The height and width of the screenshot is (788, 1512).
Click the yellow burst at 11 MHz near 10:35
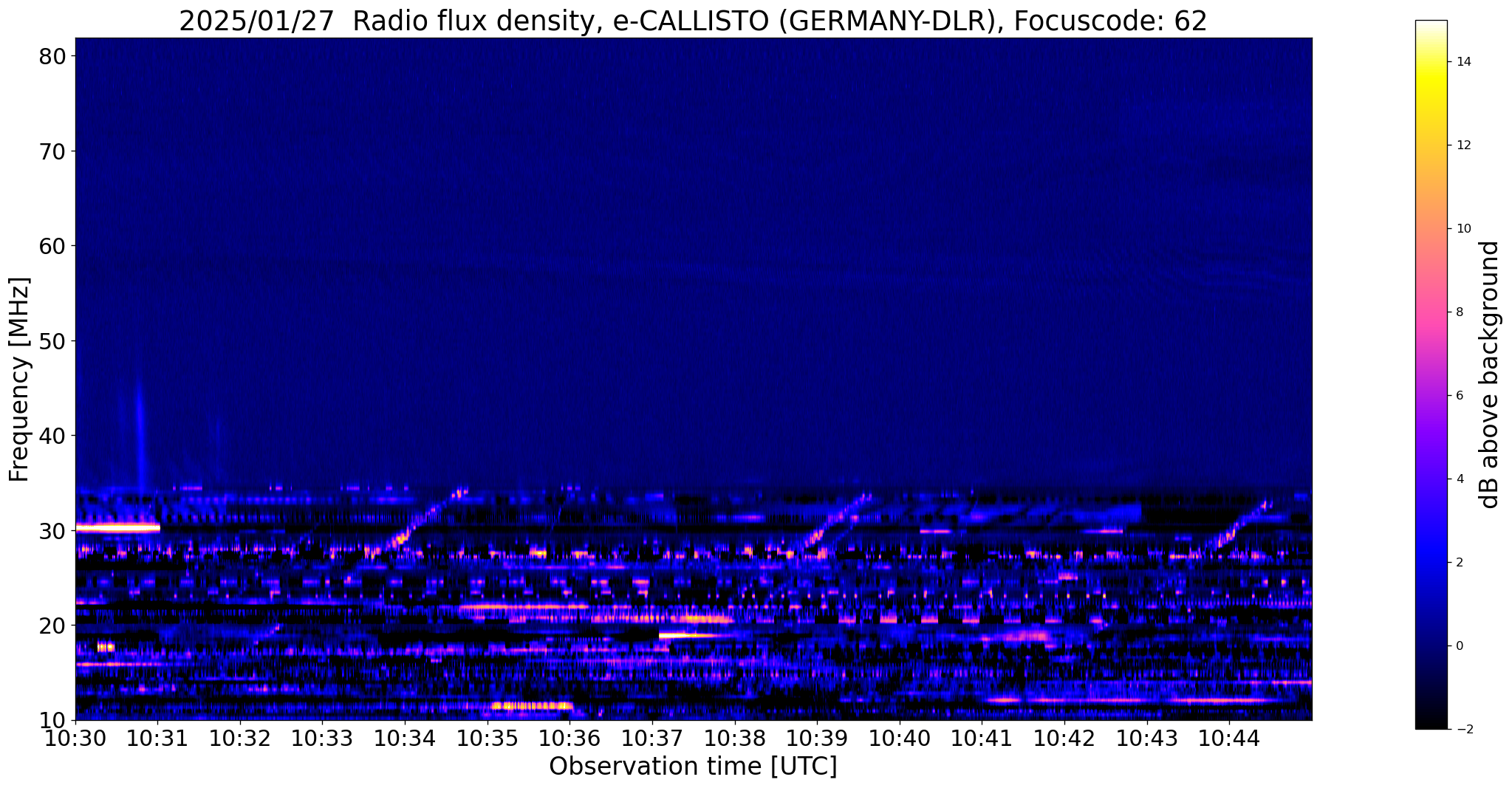[x=531, y=706]
